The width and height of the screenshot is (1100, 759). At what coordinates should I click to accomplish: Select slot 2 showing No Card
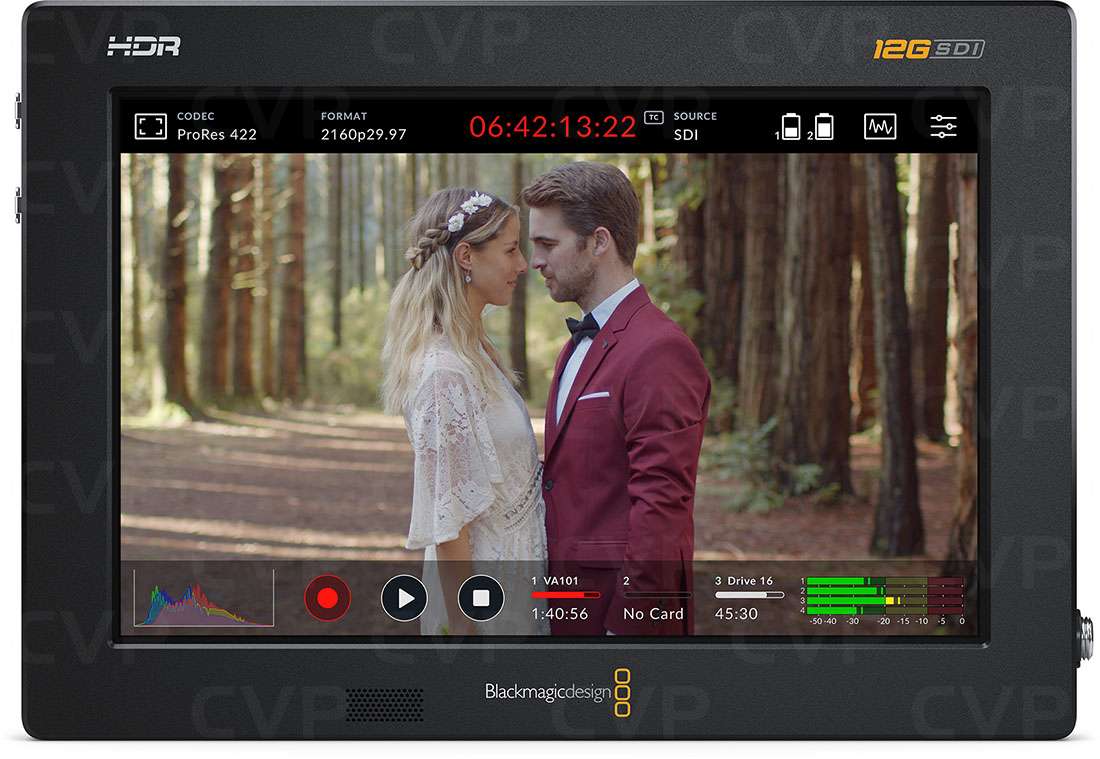pyautogui.click(x=654, y=598)
